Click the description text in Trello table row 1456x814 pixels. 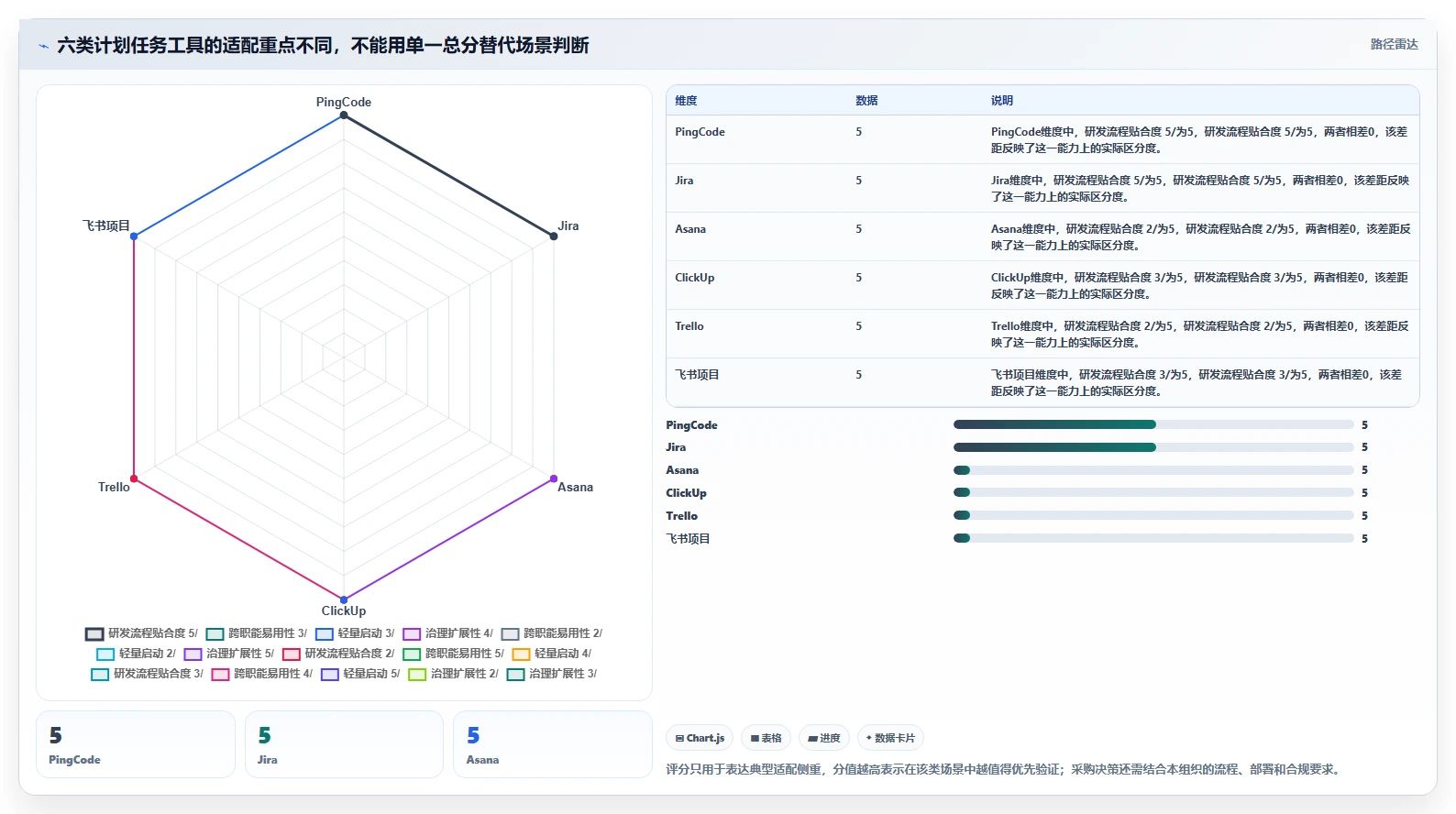pyautogui.click(x=1199, y=335)
